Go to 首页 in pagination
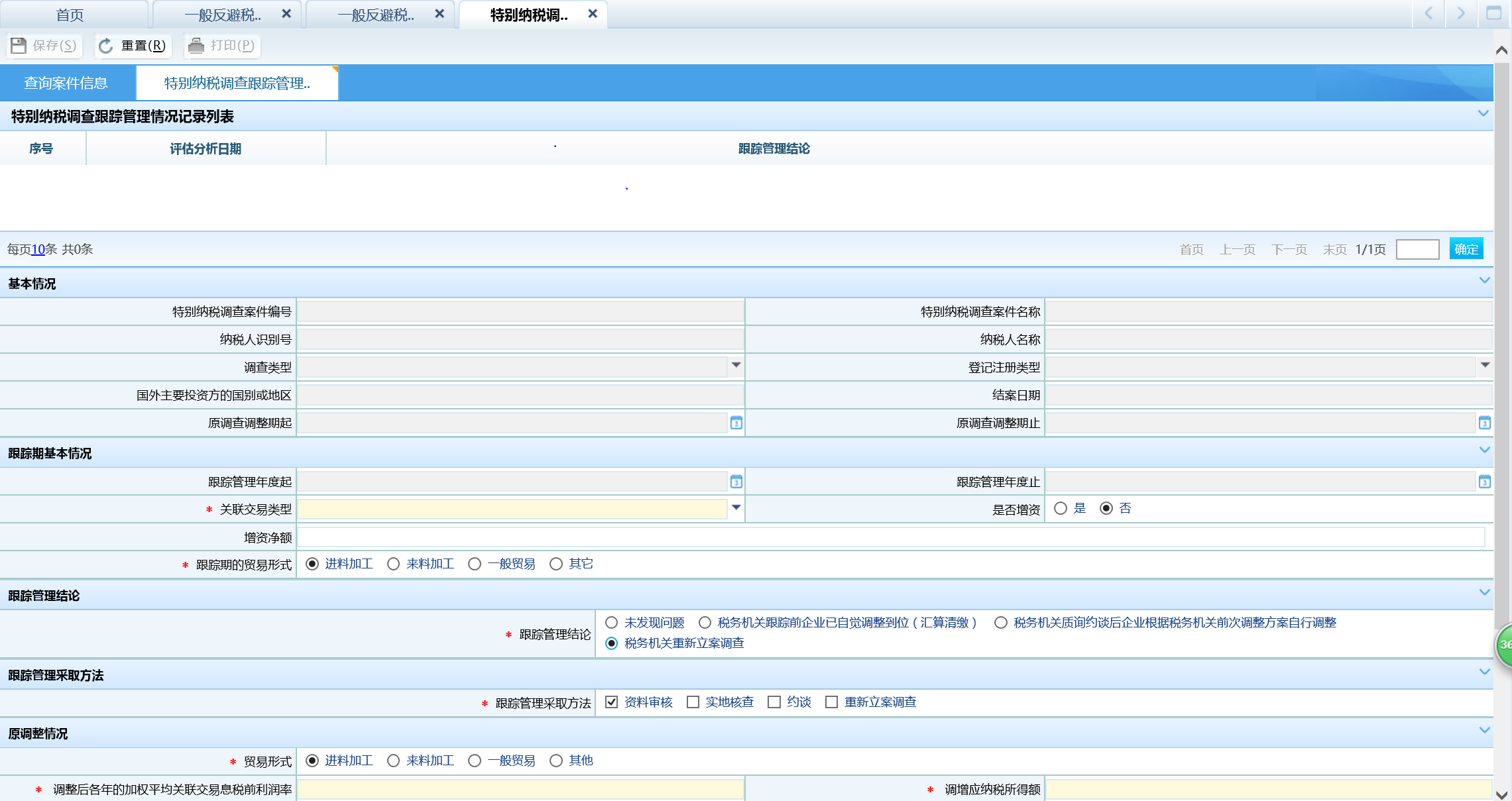This screenshot has height=801, width=1512. click(x=1192, y=250)
